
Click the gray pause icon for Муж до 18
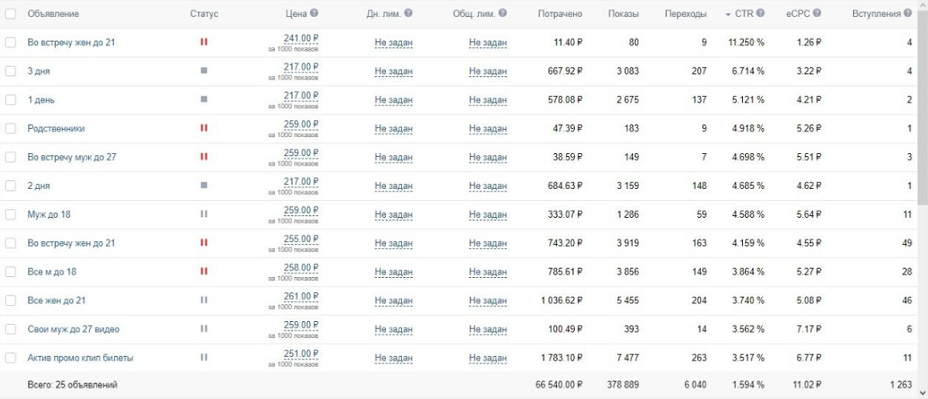[x=204, y=214]
